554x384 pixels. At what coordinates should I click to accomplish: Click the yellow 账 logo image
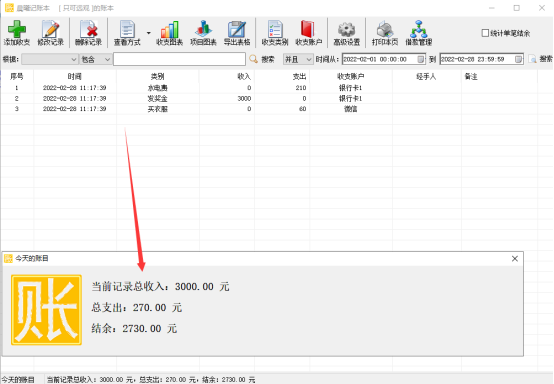click(x=46, y=310)
